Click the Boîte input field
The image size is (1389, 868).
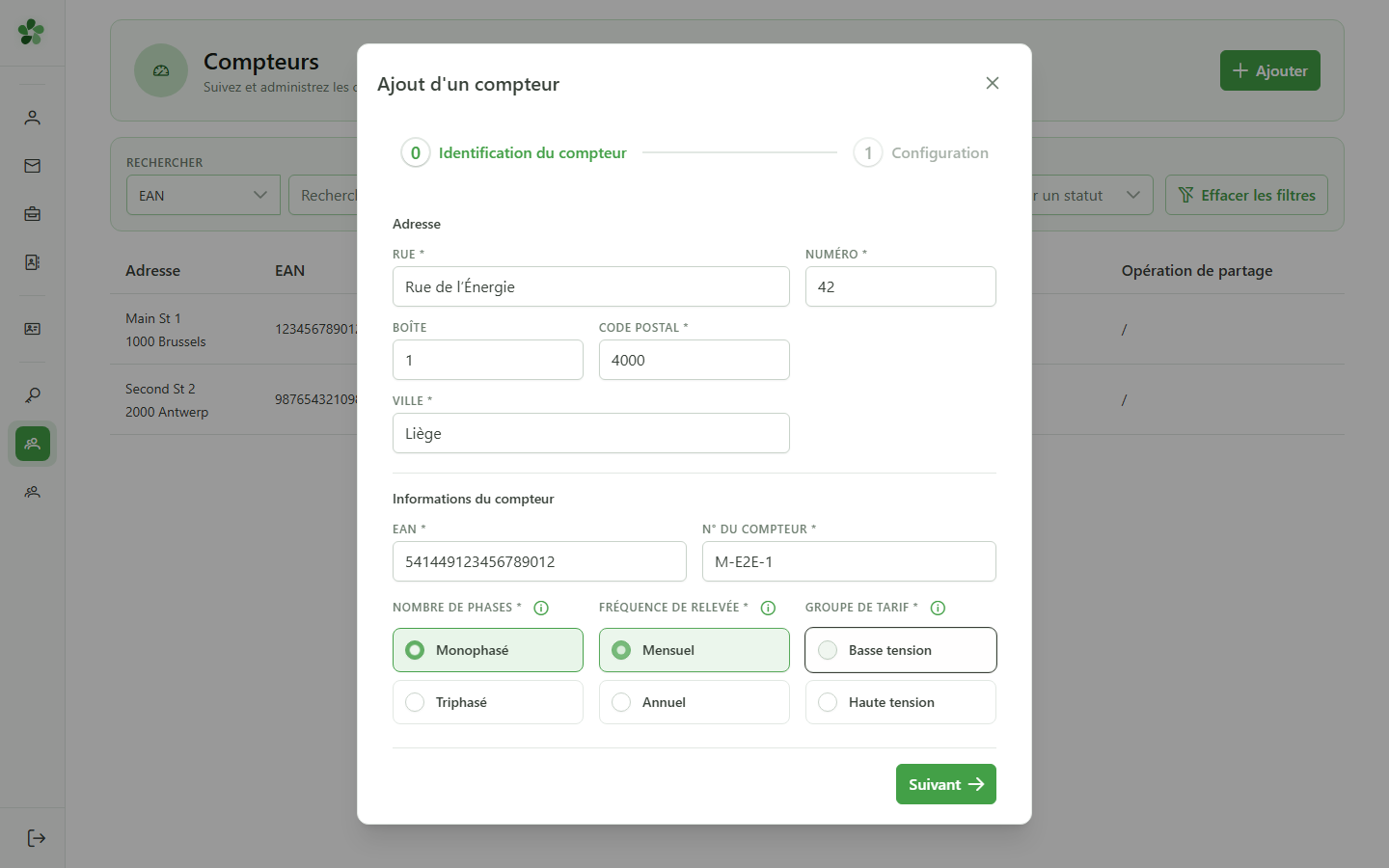click(488, 360)
